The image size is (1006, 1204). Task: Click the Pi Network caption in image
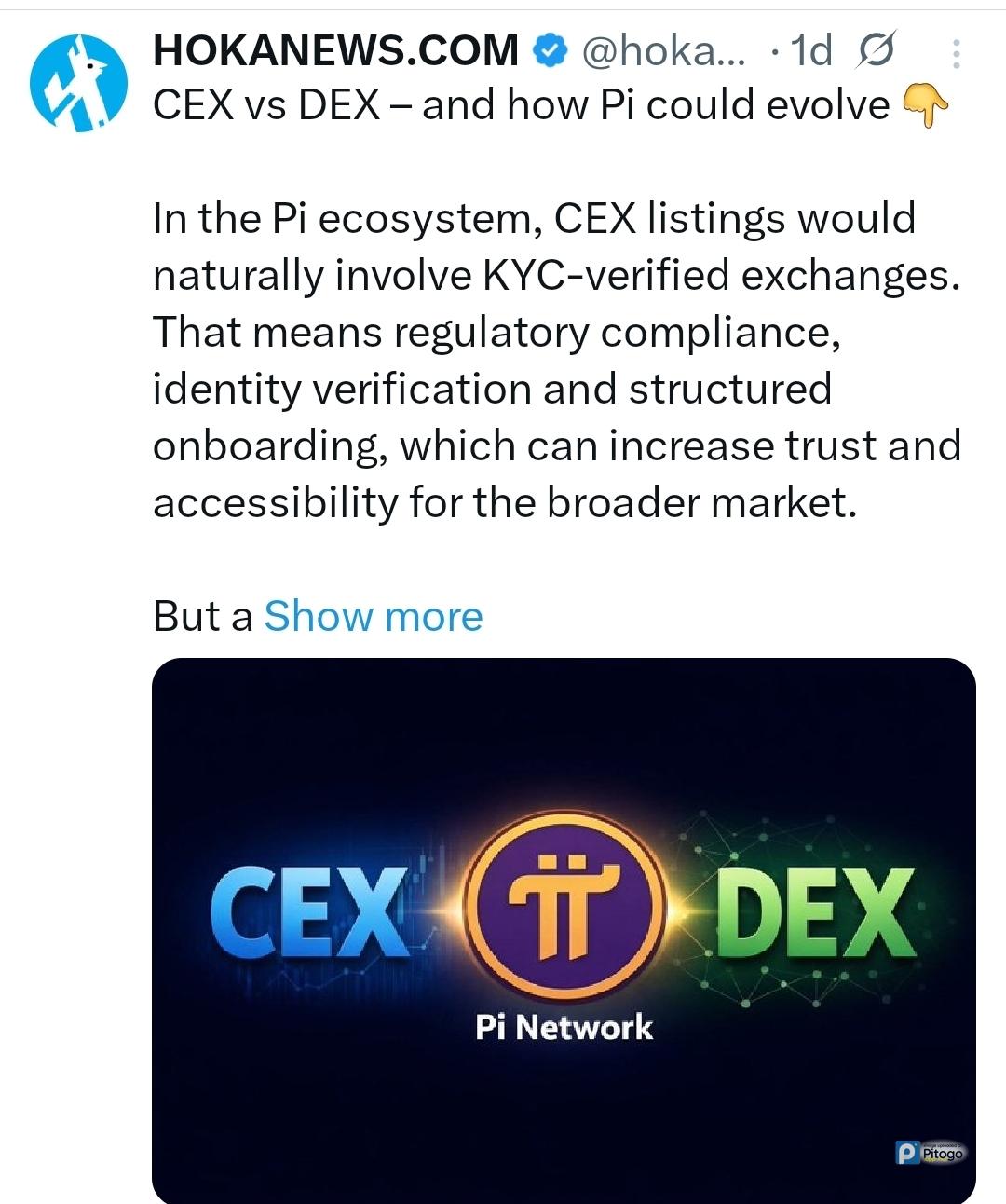[564, 1027]
